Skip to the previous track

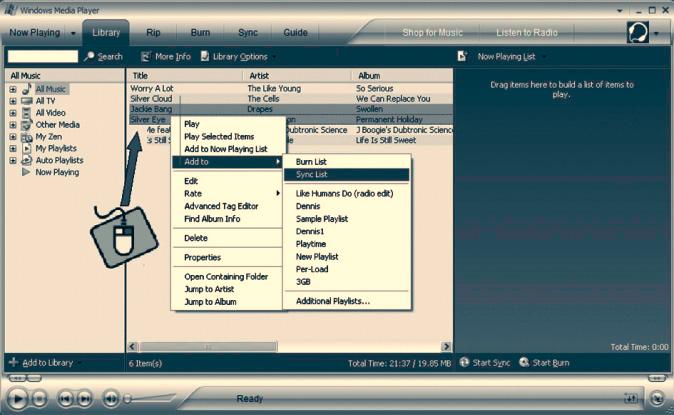click(65, 399)
